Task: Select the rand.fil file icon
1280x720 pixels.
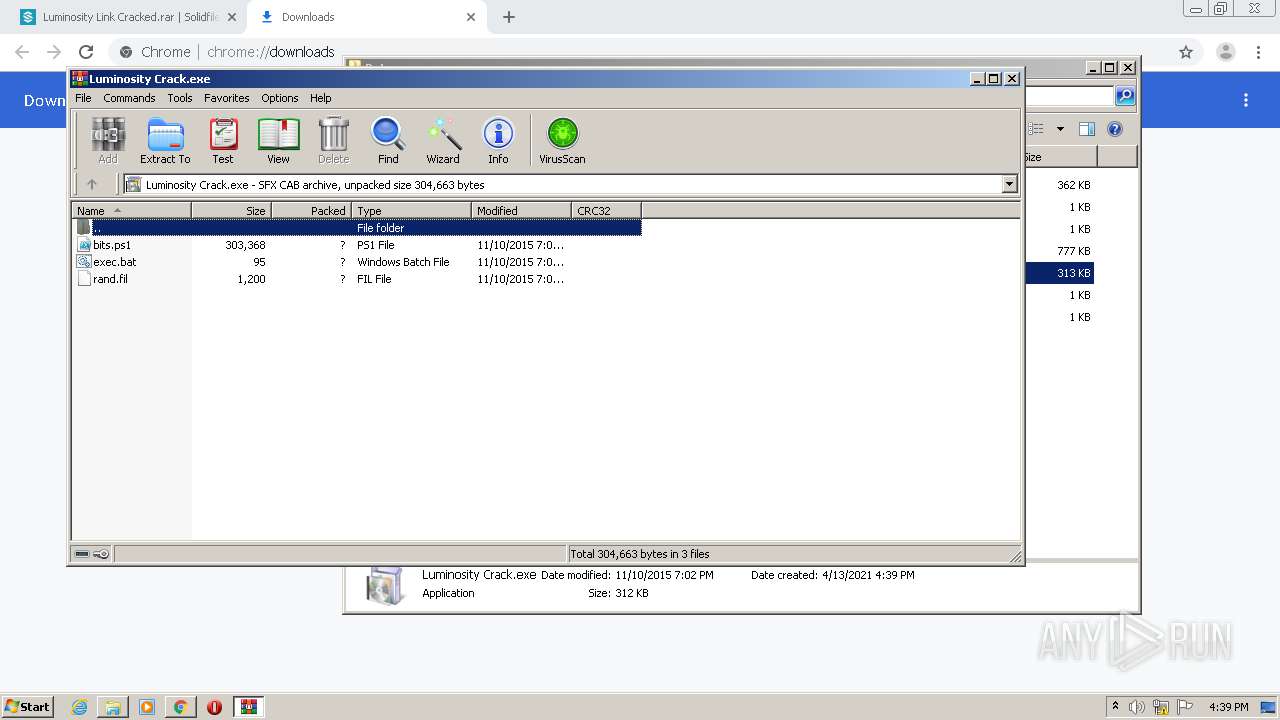Action: pyautogui.click(x=84, y=279)
